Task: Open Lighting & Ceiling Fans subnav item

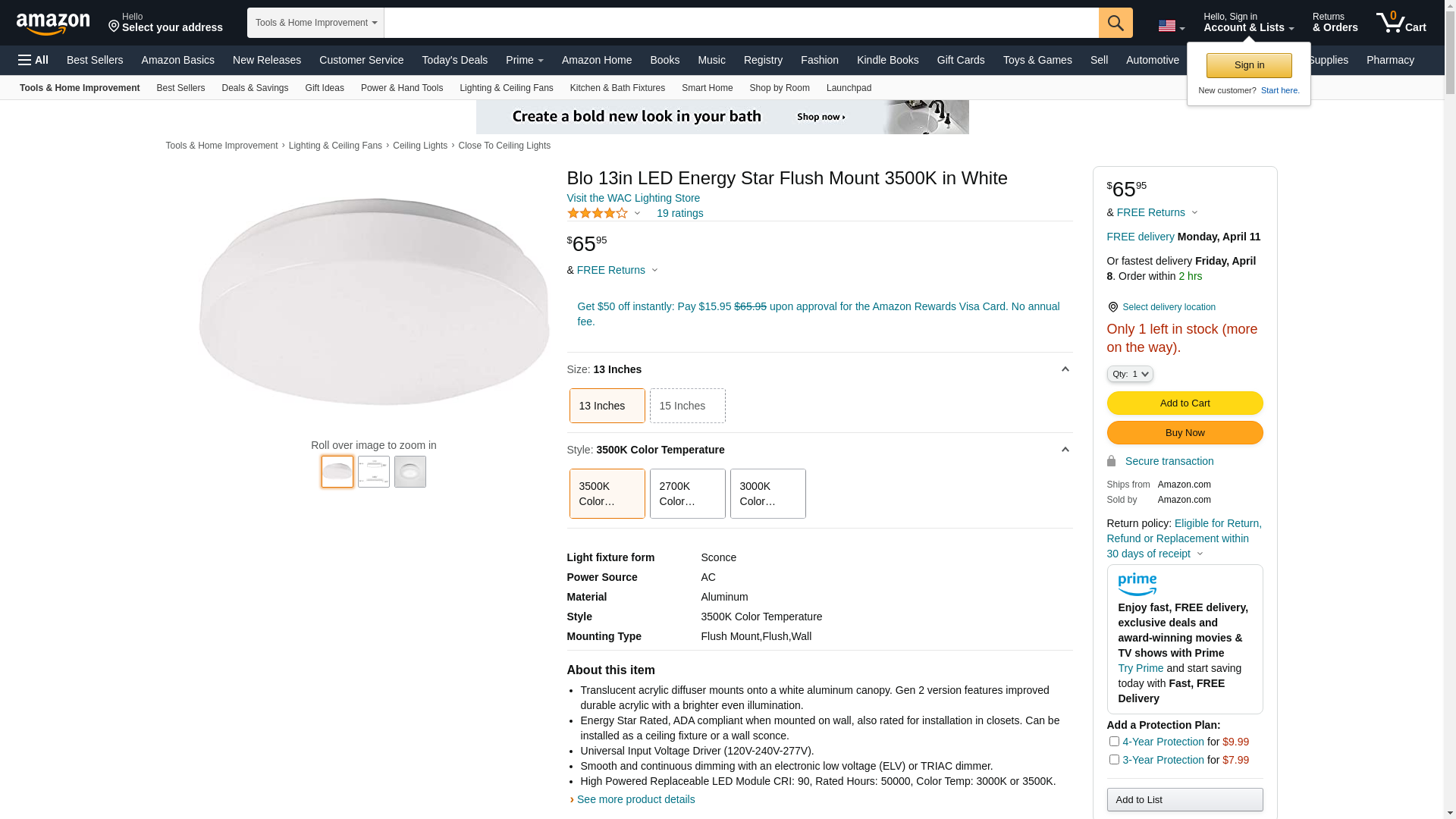Action: click(506, 88)
